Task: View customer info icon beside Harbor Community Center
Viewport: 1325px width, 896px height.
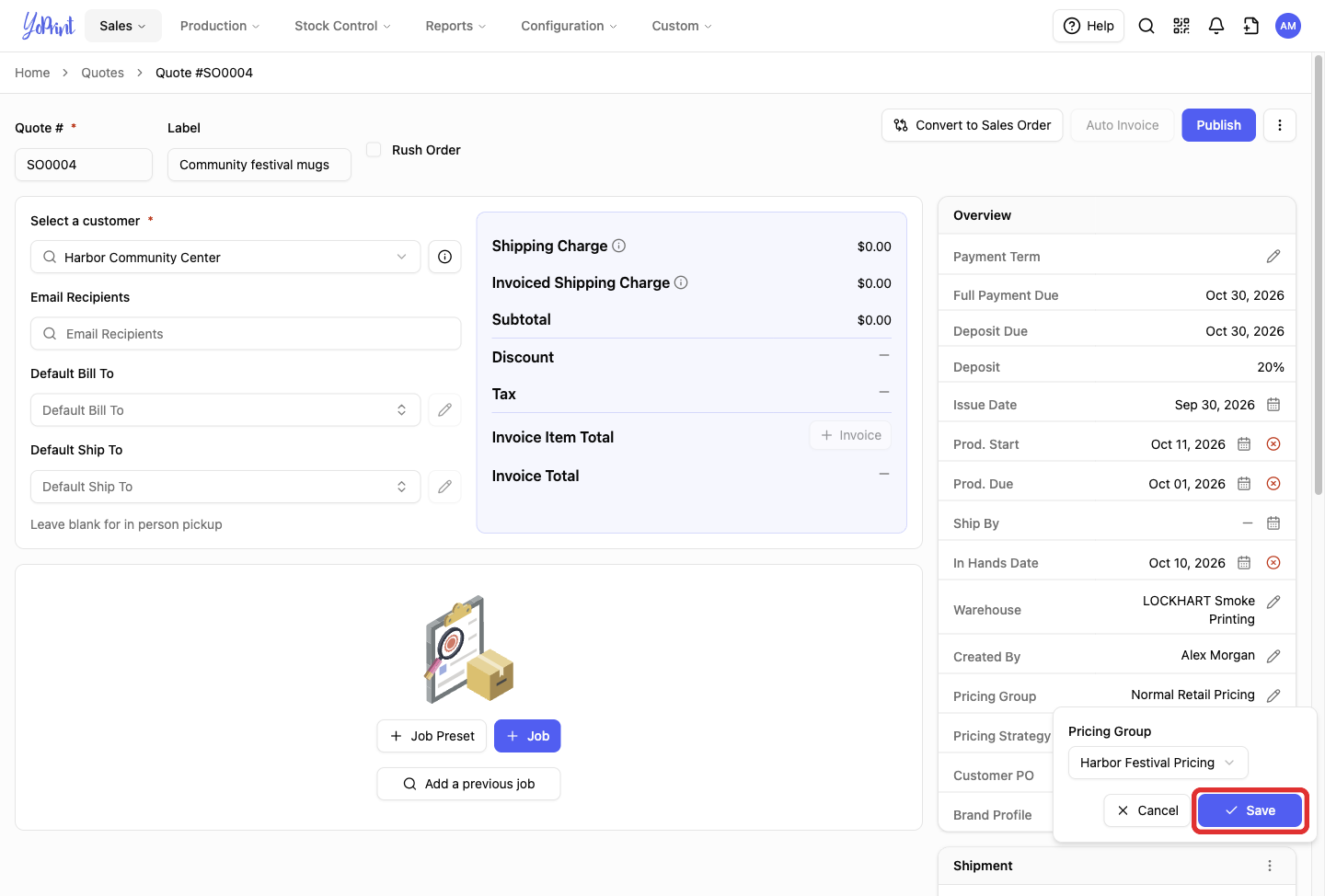Action: click(x=444, y=257)
